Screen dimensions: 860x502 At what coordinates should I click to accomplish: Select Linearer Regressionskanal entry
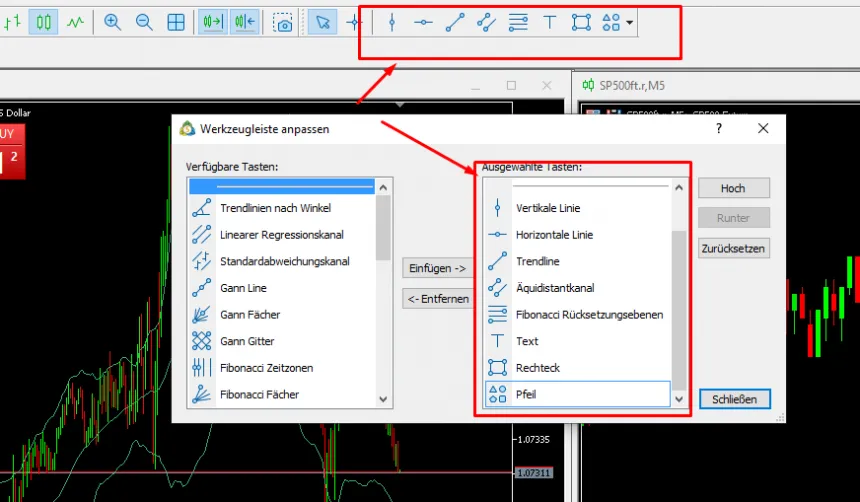[282, 235]
